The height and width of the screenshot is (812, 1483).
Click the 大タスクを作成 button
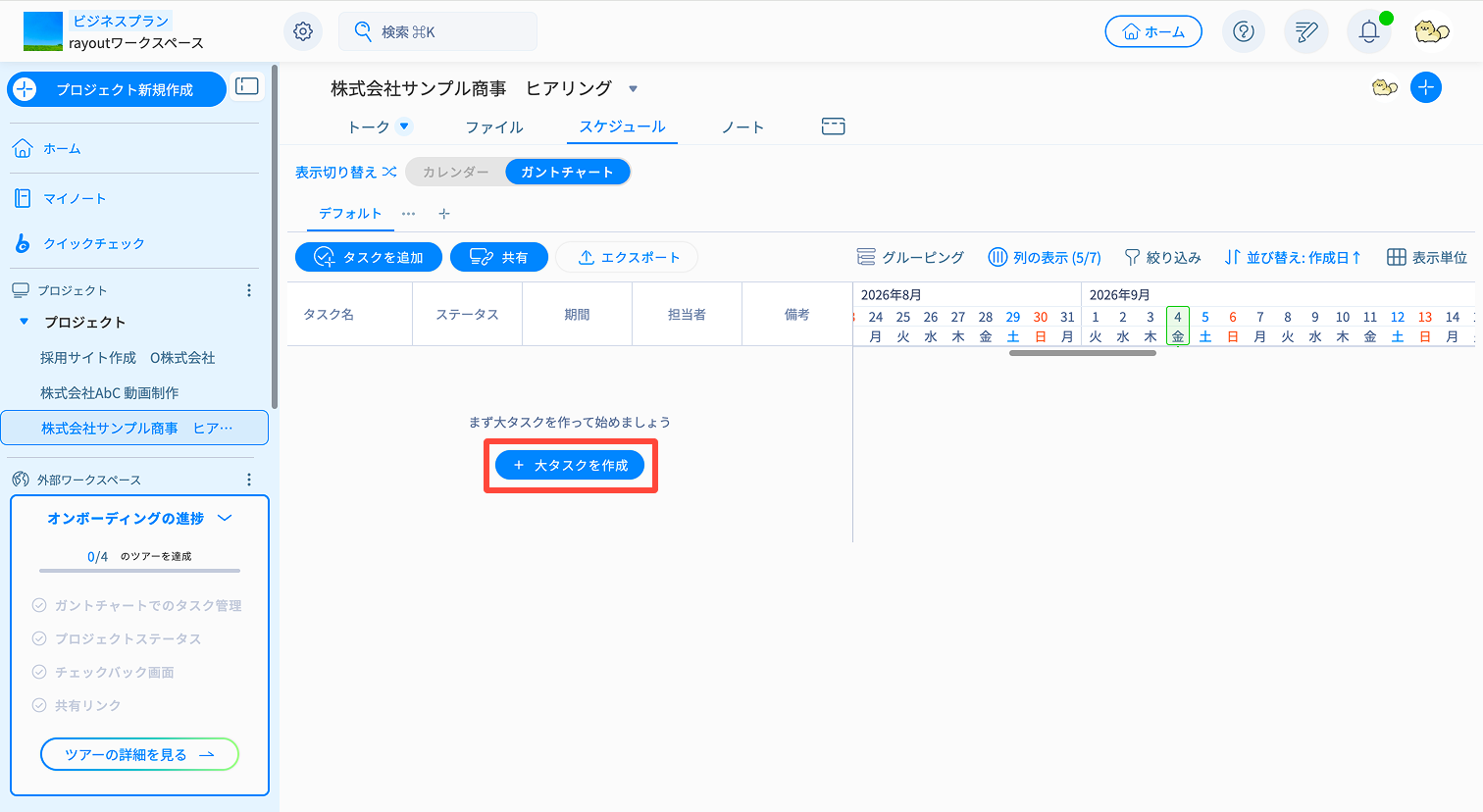tap(570, 465)
